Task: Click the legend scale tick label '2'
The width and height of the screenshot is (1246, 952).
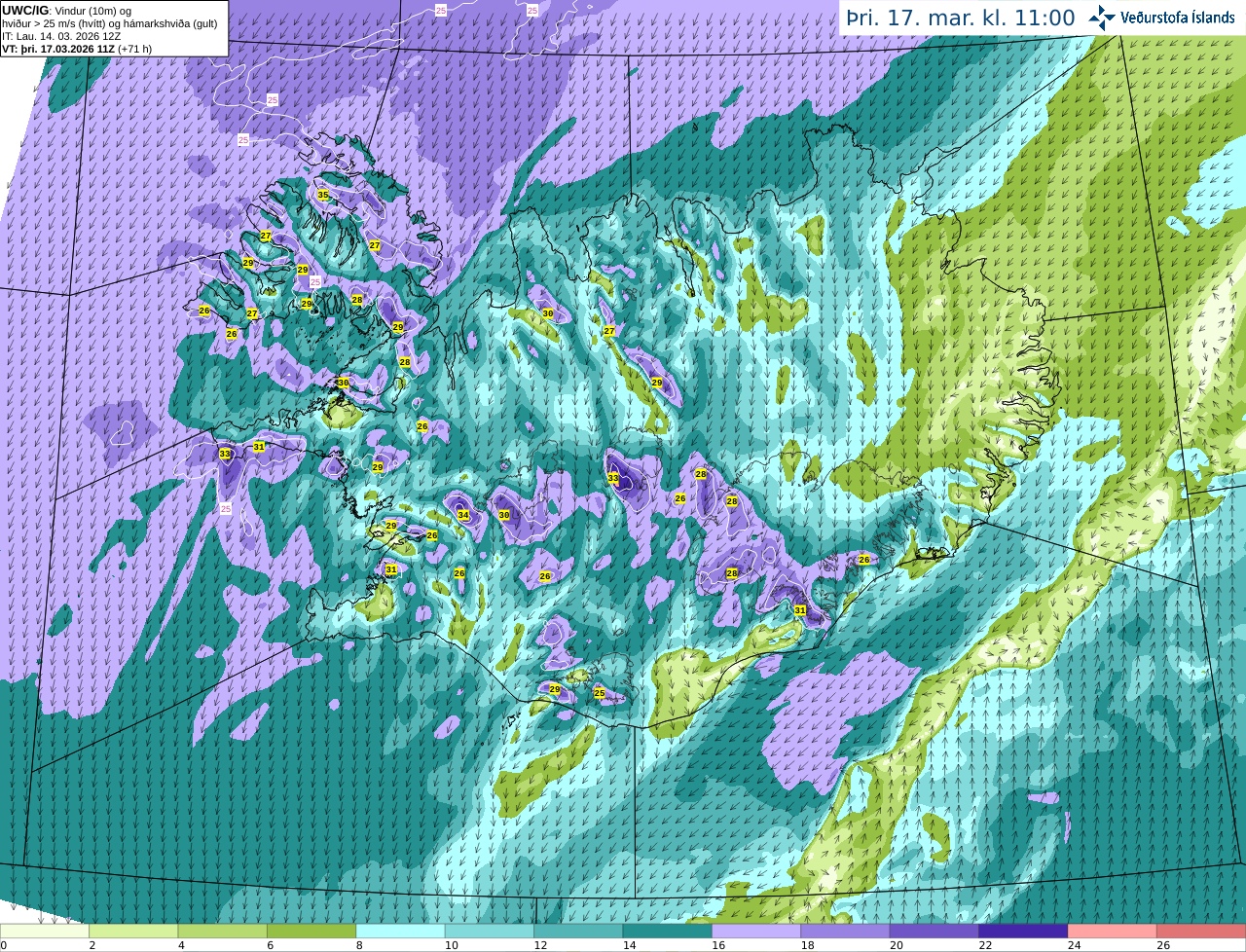Action: (92, 945)
